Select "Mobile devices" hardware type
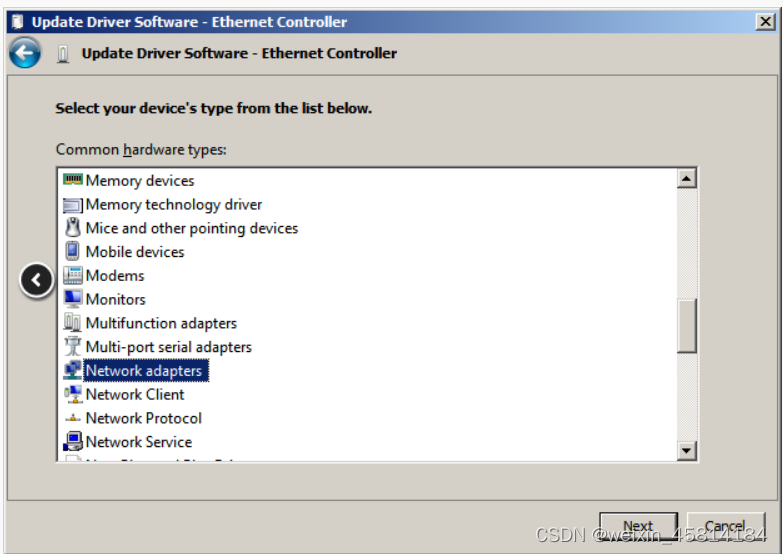783x554 pixels. (135, 252)
